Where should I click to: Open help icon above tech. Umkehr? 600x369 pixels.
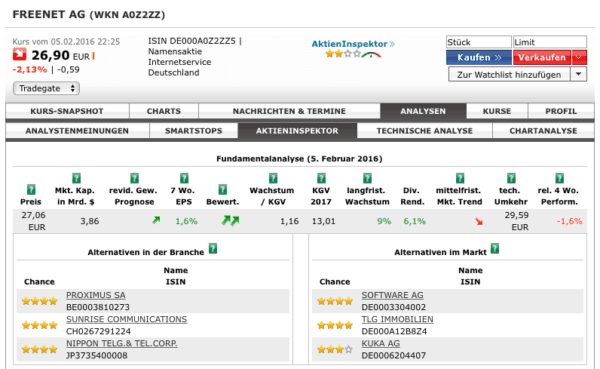coord(511,178)
